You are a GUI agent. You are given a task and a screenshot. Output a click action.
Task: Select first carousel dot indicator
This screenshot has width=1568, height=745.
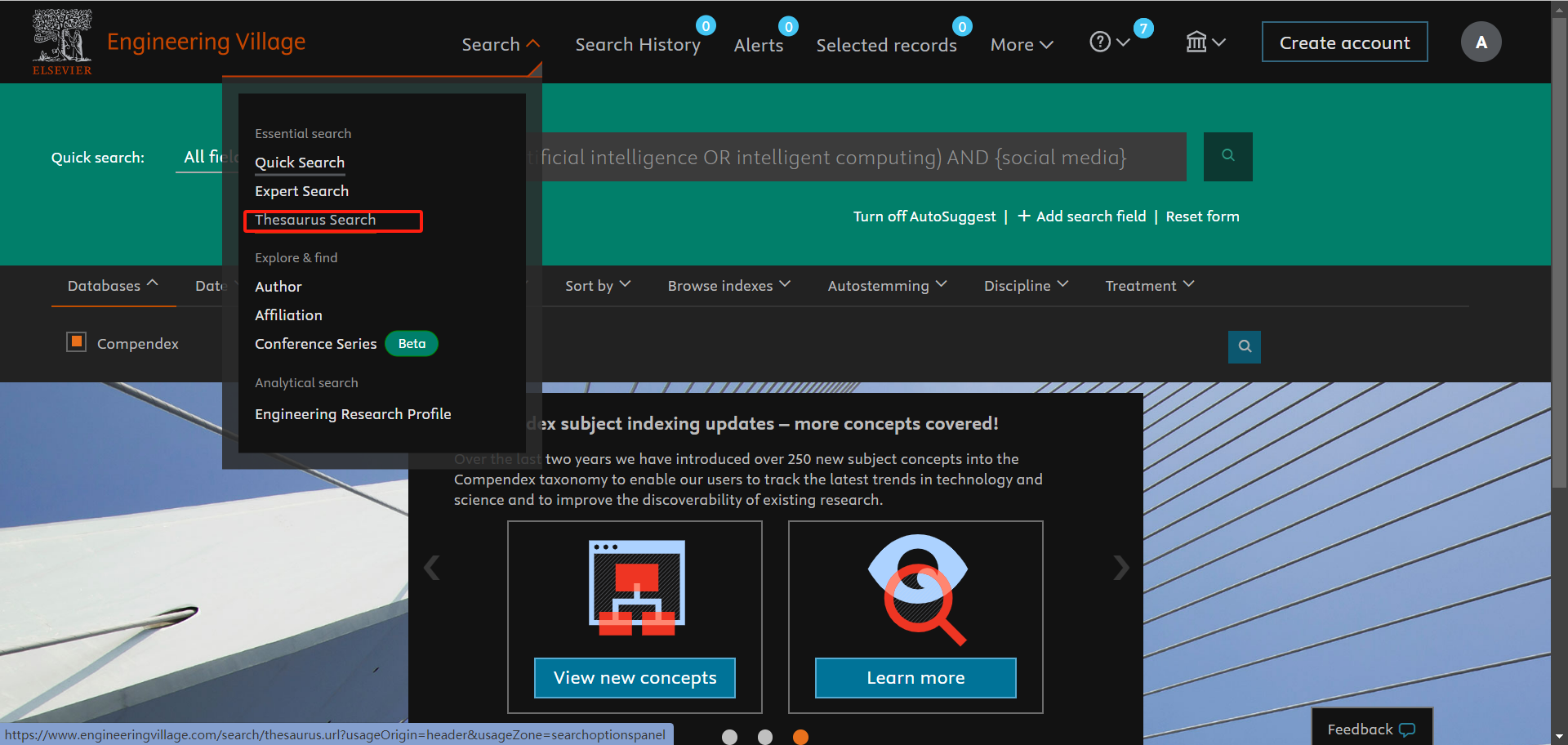click(x=729, y=737)
